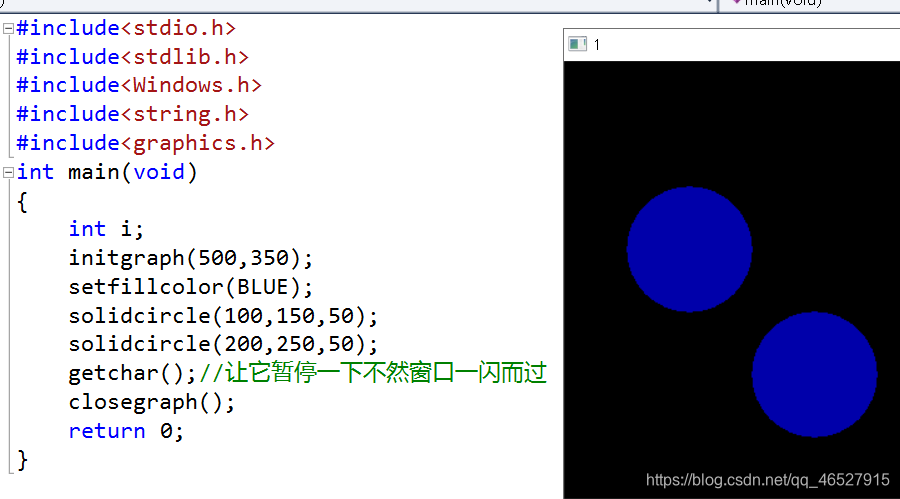
Task: Collapse the main function fold marker
Action: click(x=8, y=172)
